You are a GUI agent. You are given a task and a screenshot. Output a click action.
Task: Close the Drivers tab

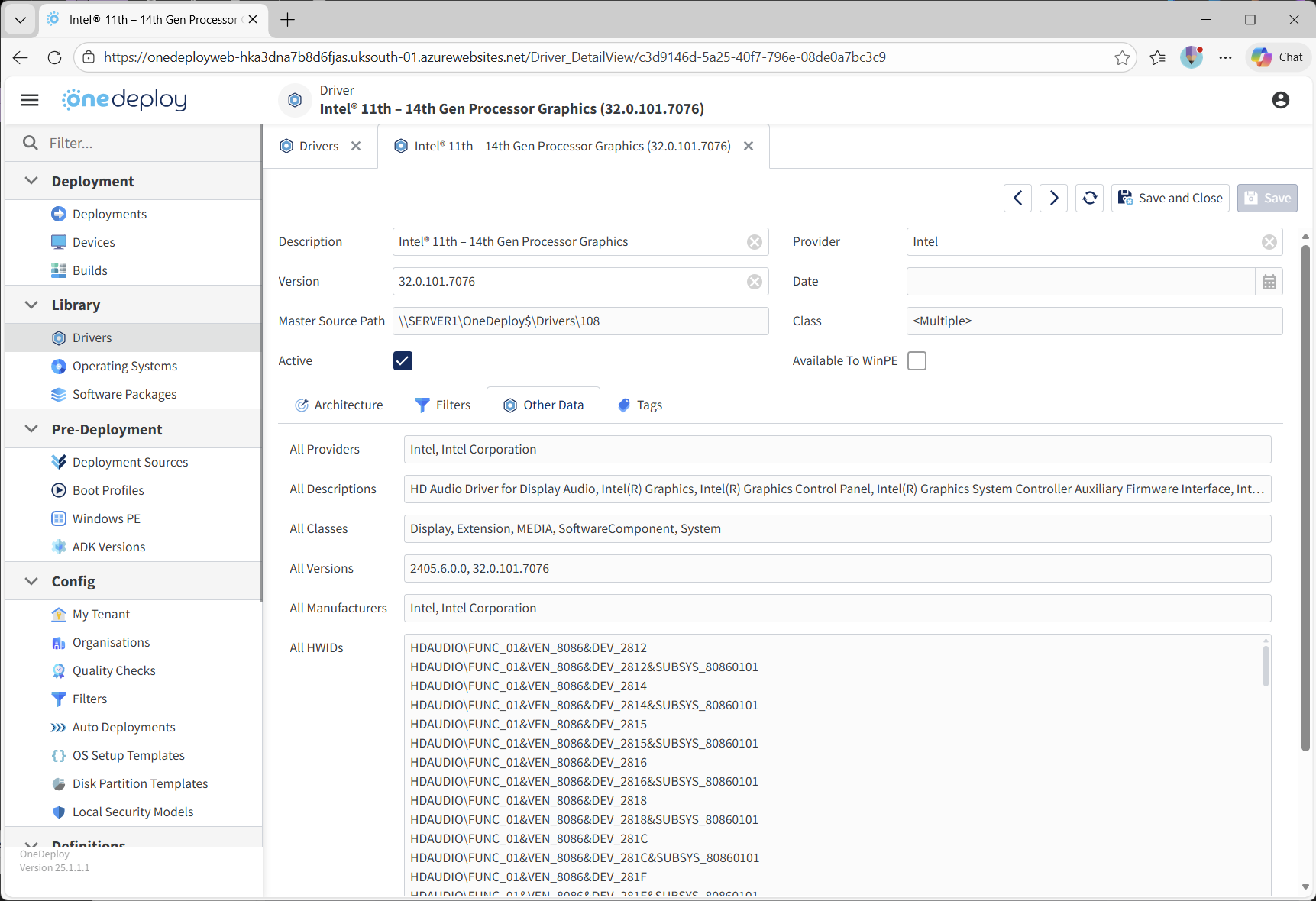click(356, 146)
